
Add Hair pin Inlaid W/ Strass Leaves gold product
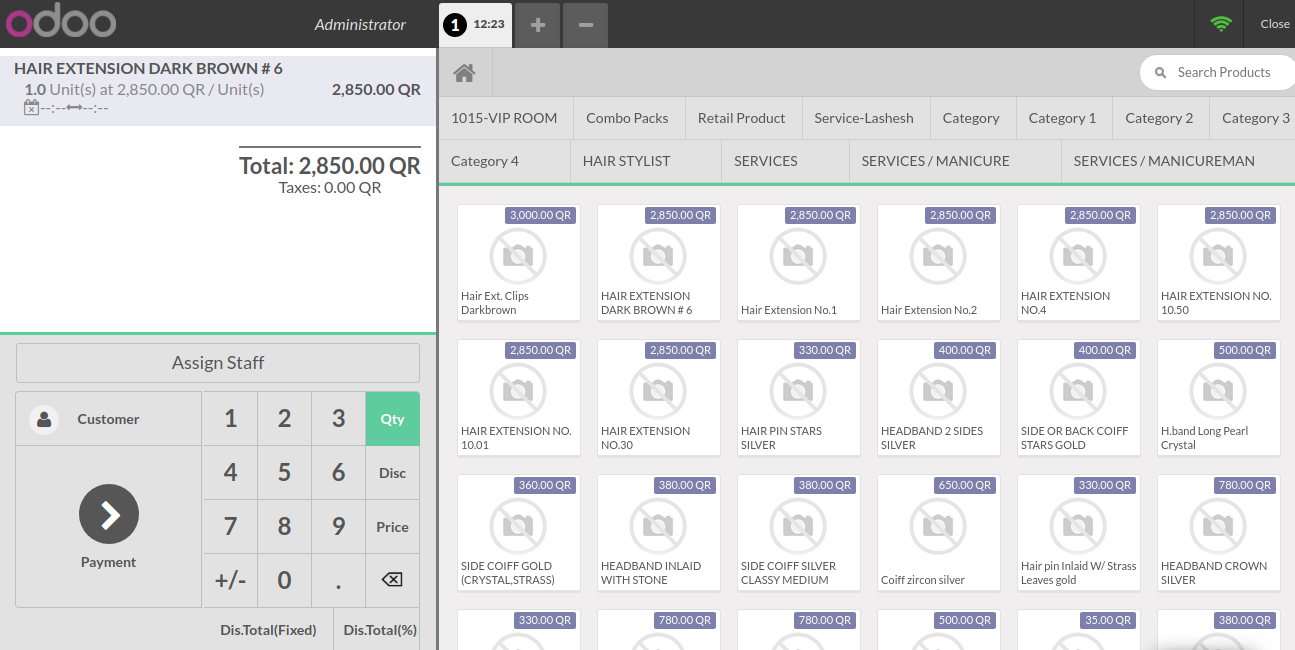(x=1079, y=533)
